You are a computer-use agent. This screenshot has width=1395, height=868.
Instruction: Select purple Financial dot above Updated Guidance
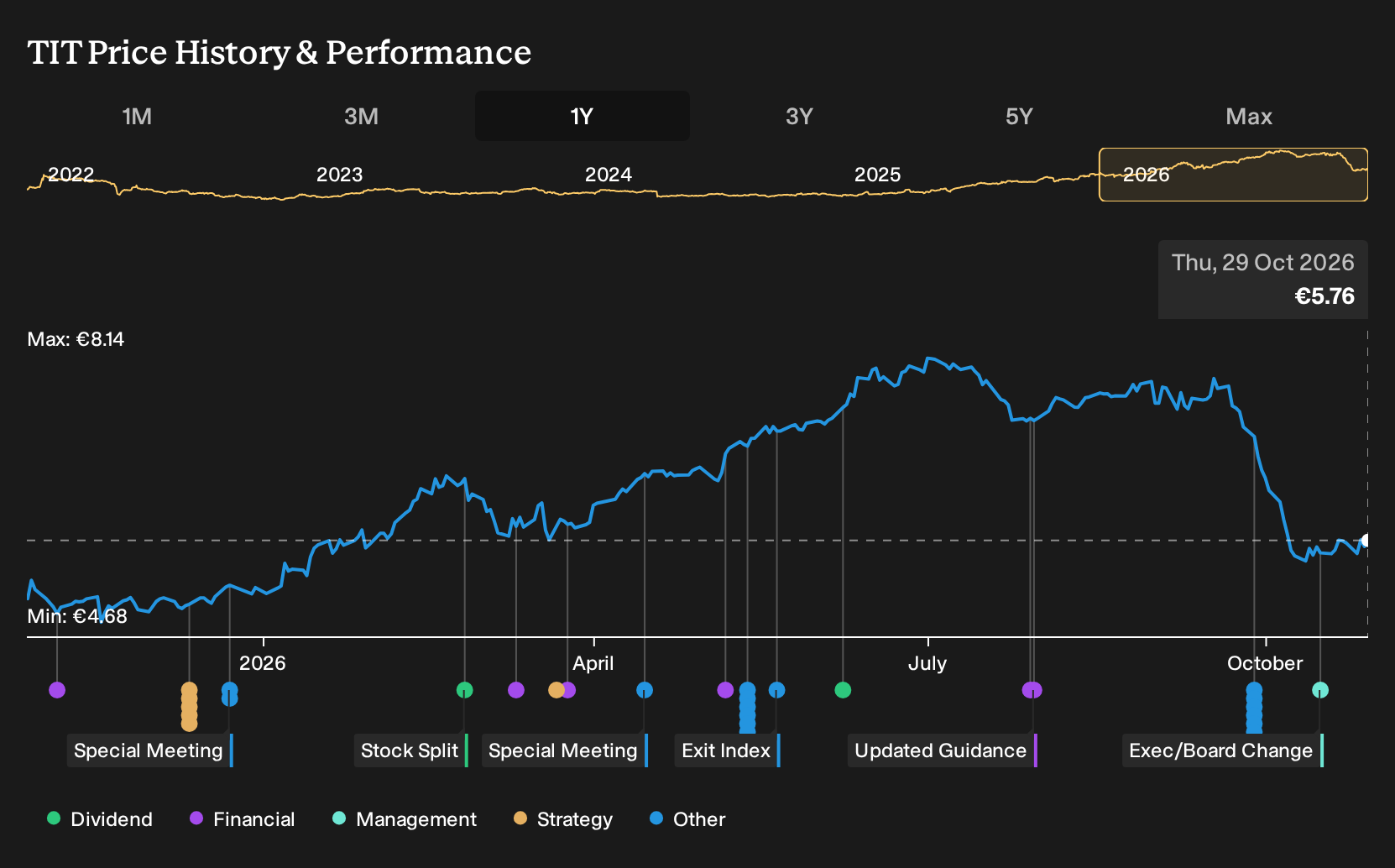click(x=1032, y=690)
